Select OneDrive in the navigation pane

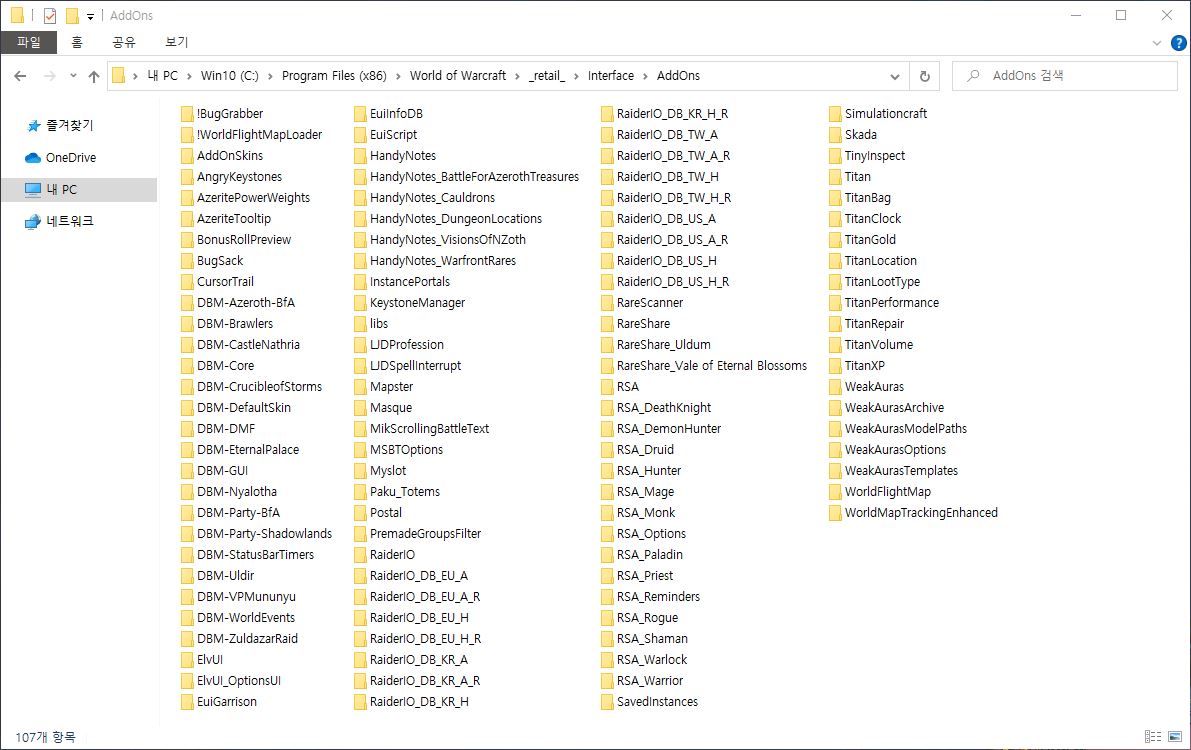point(71,158)
